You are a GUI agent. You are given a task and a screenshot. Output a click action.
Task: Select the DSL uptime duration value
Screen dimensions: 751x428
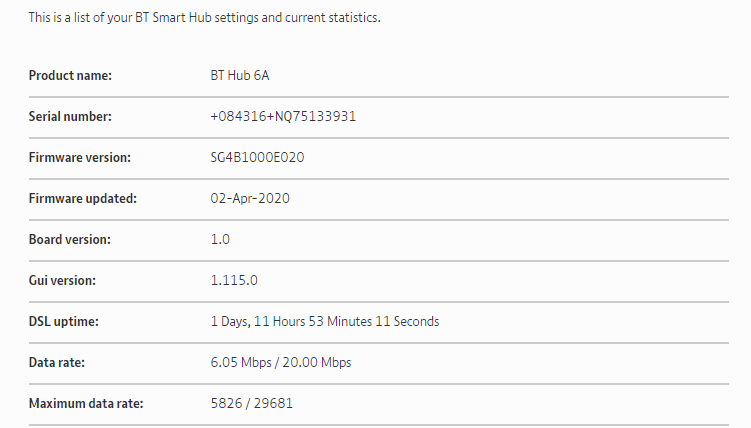(x=324, y=321)
